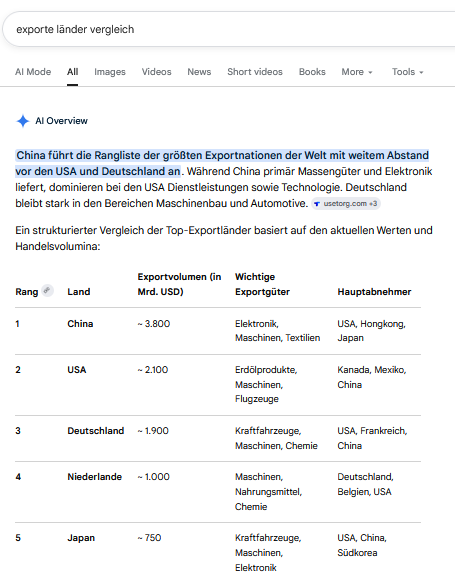The image size is (455, 585).
Task: Click the highlighted China summary sentence
Action: click(222, 163)
